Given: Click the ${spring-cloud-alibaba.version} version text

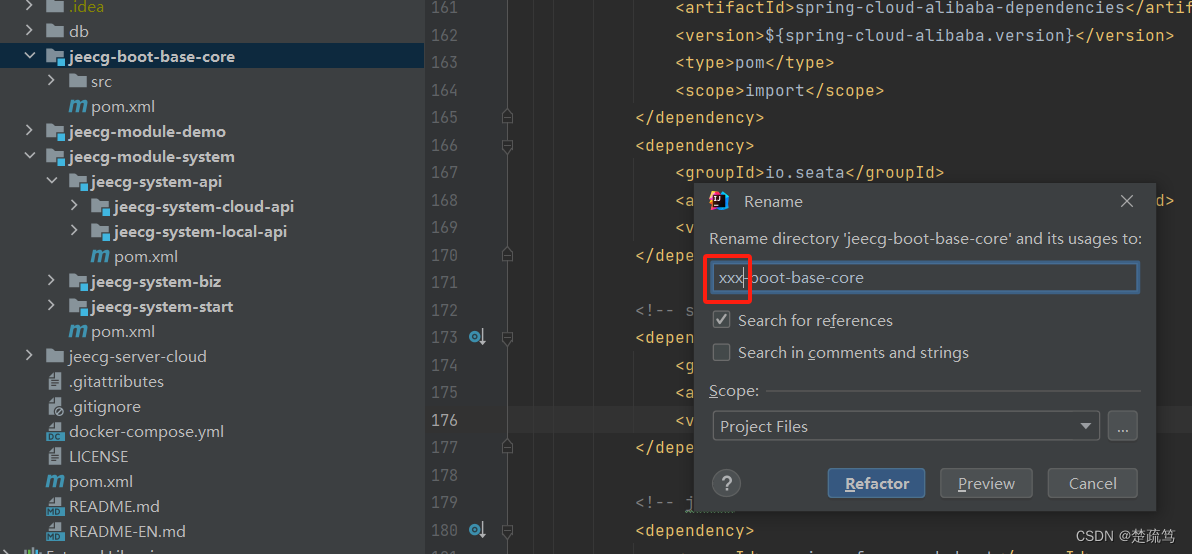Looking at the screenshot, I should click(x=918, y=35).
